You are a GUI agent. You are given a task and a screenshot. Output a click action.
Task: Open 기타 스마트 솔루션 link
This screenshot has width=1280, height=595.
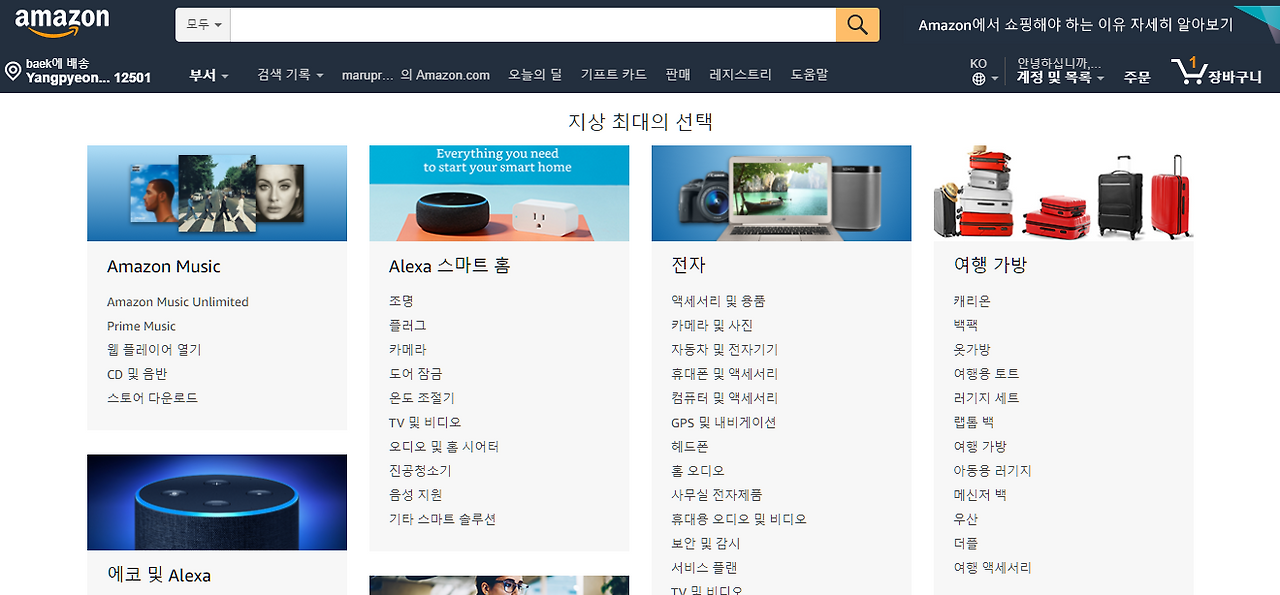click(x=442, y=519)
